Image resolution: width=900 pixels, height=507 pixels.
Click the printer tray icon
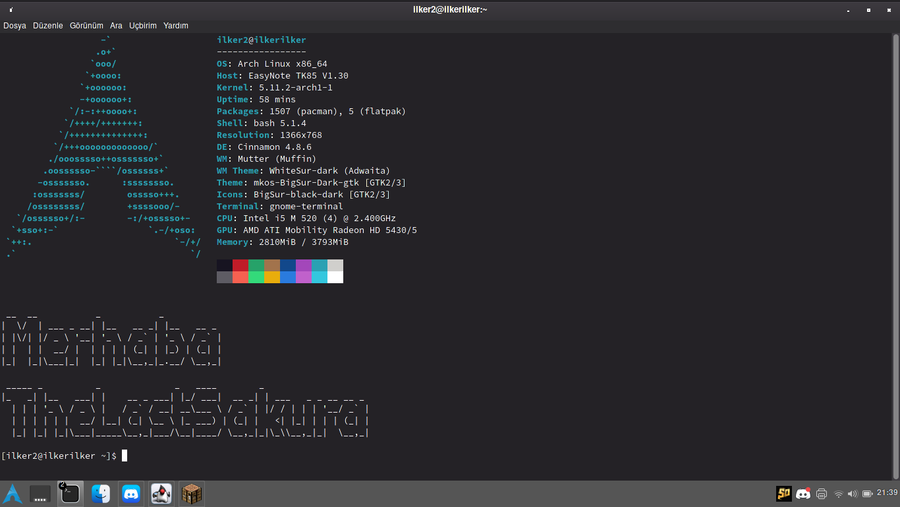pyautogui.click(x=822, y=493)
